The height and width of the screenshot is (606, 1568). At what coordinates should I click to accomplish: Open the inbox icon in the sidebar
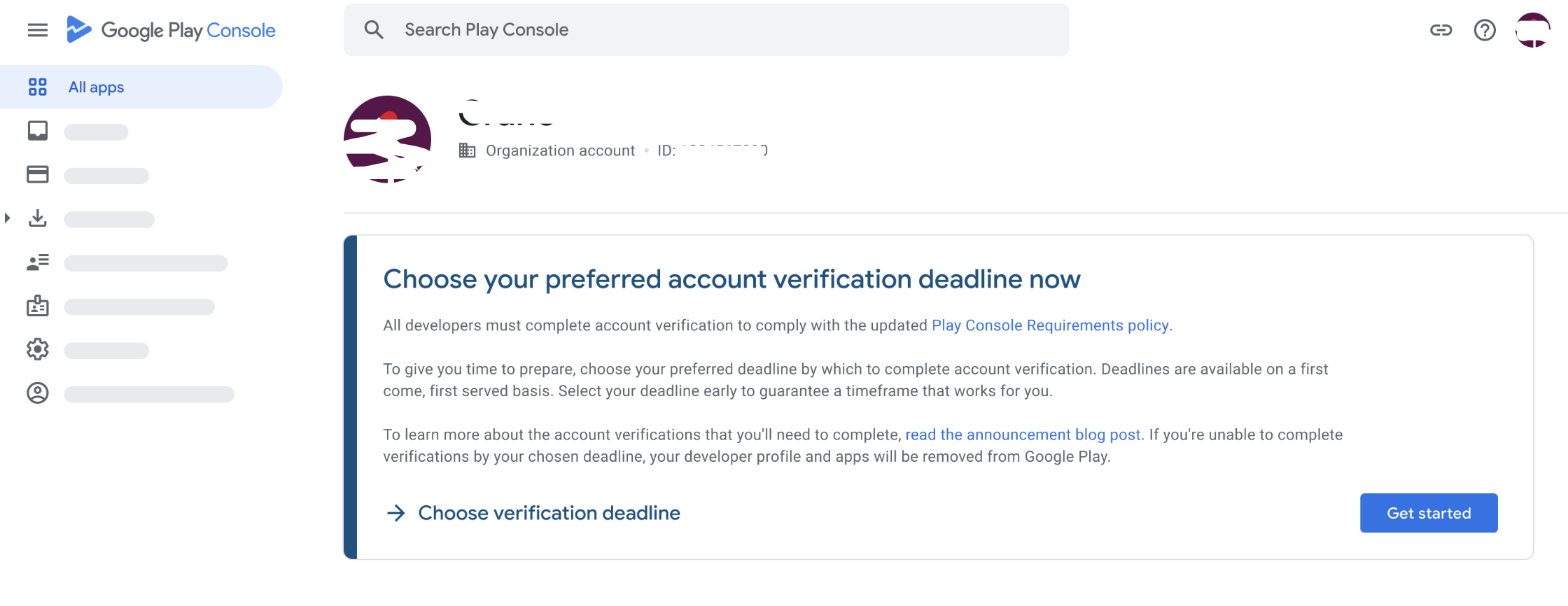point(38,131)
